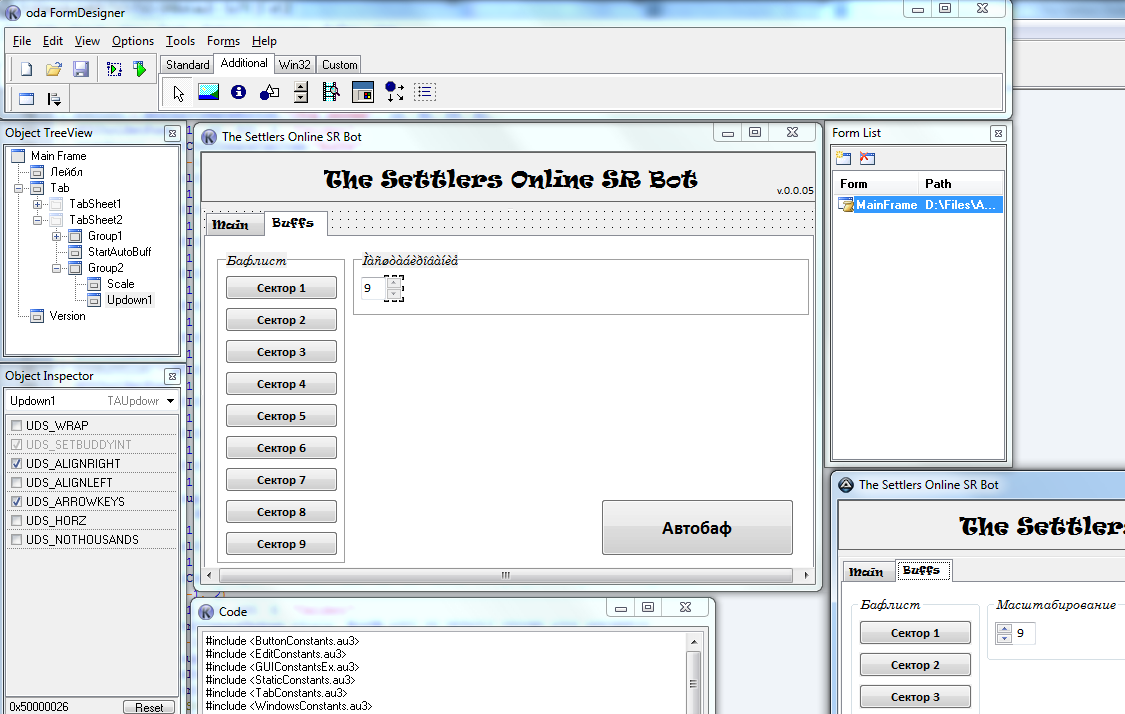
Task: Click Сектор 2 in the running preview window
Action: pos(915,665)
